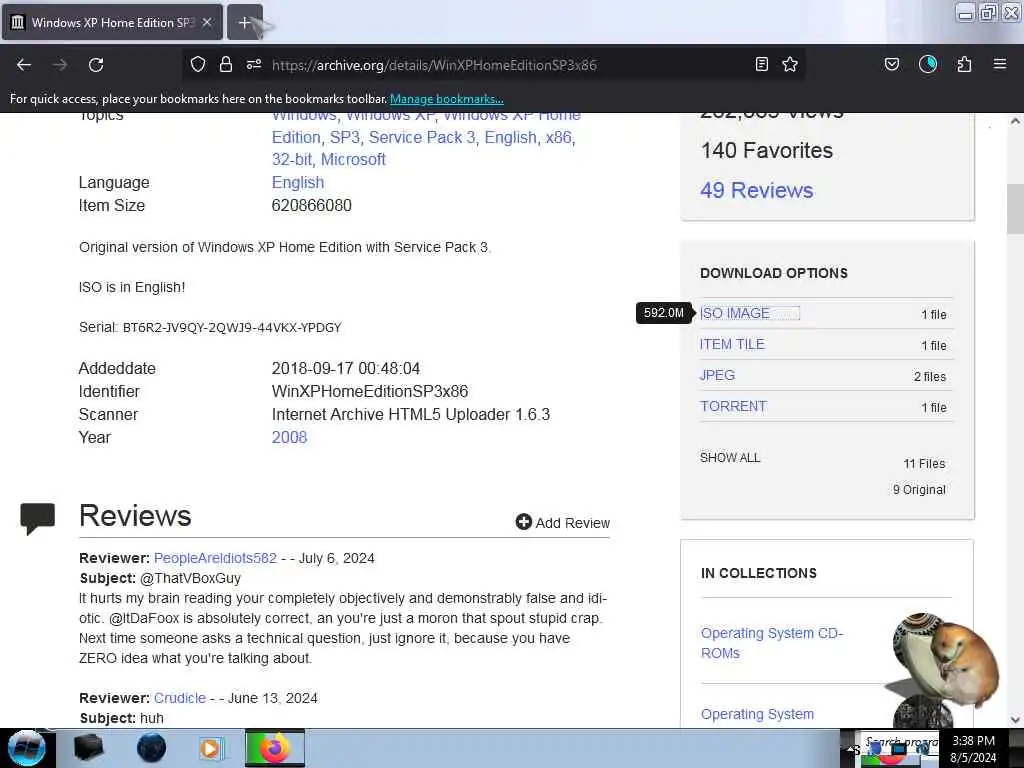Open the black box taskbar icon

point(88,748)
